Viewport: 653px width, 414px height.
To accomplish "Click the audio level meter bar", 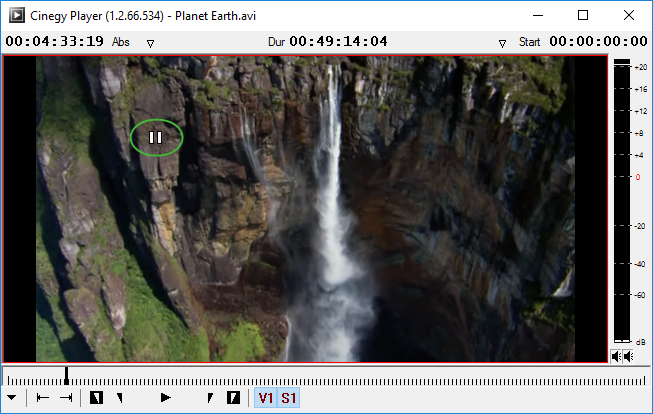I will click(622, 201).
